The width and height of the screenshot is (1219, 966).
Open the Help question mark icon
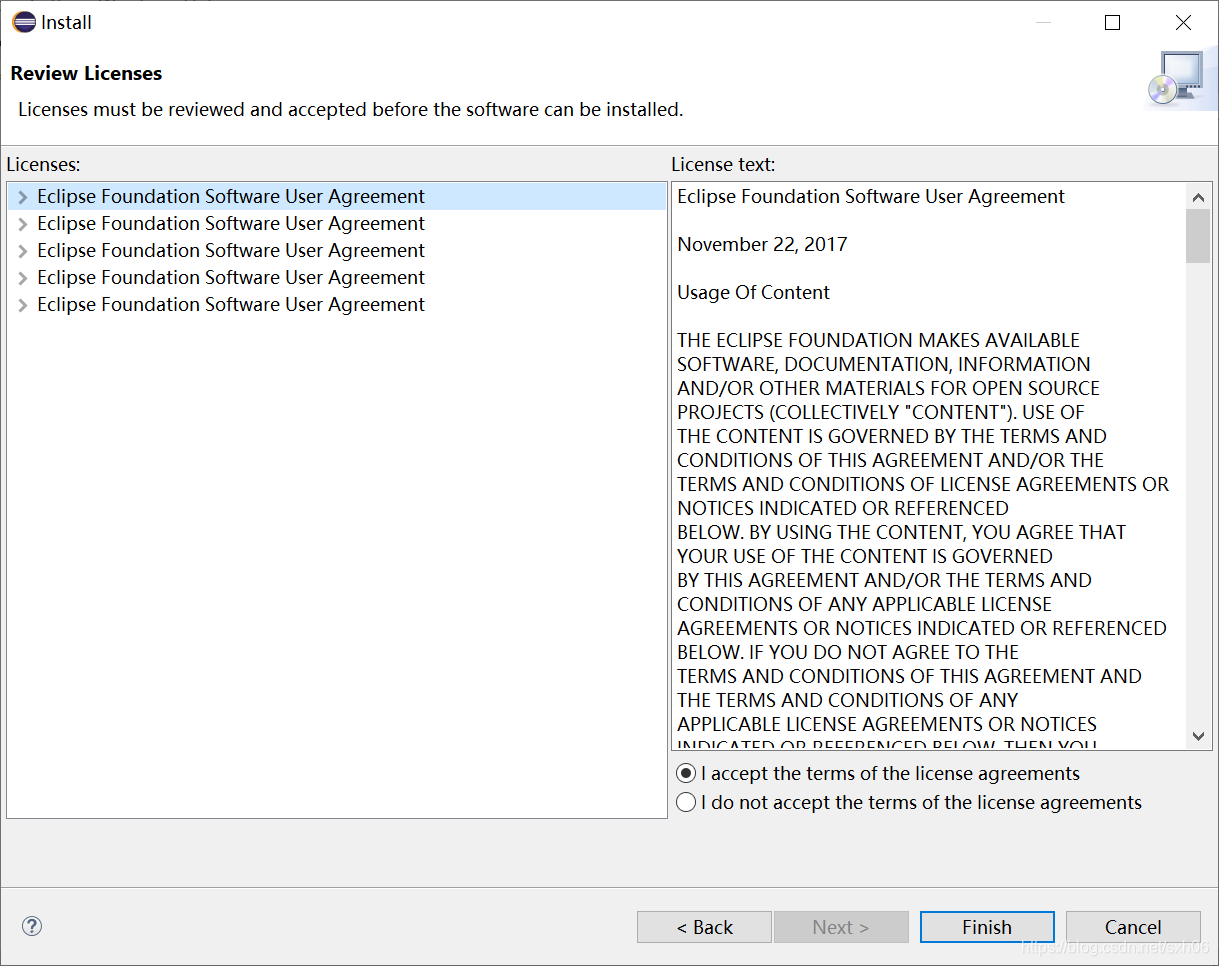coord(31,926)
